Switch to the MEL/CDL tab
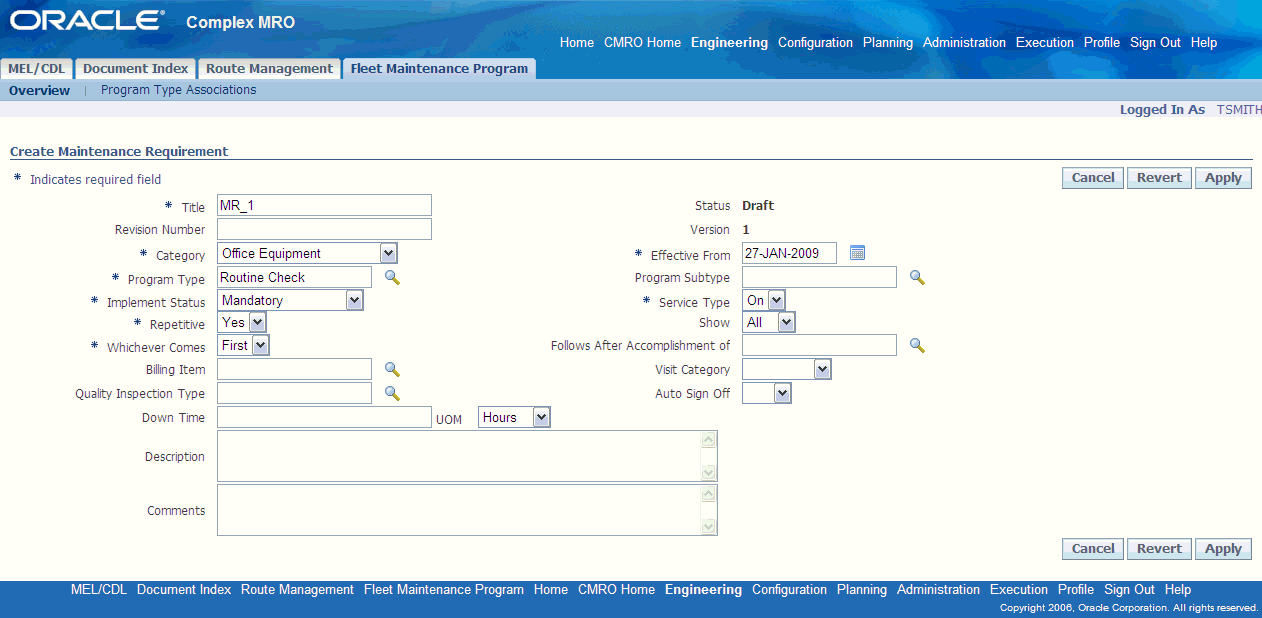Screen dimensions: 1262x618 click(x=36, y=69)
